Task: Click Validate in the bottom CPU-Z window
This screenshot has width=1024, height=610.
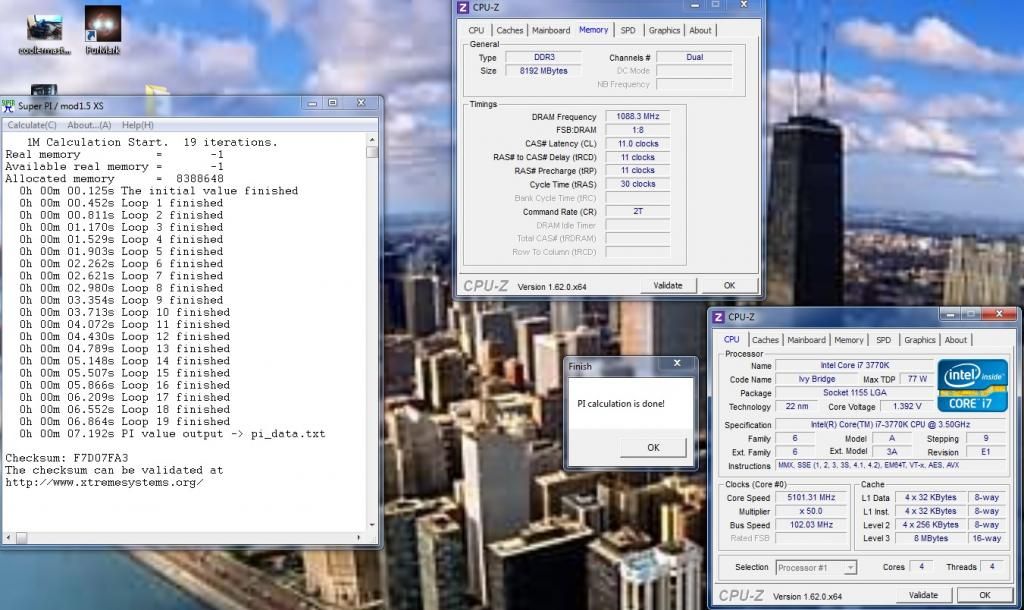Action: 922,595
